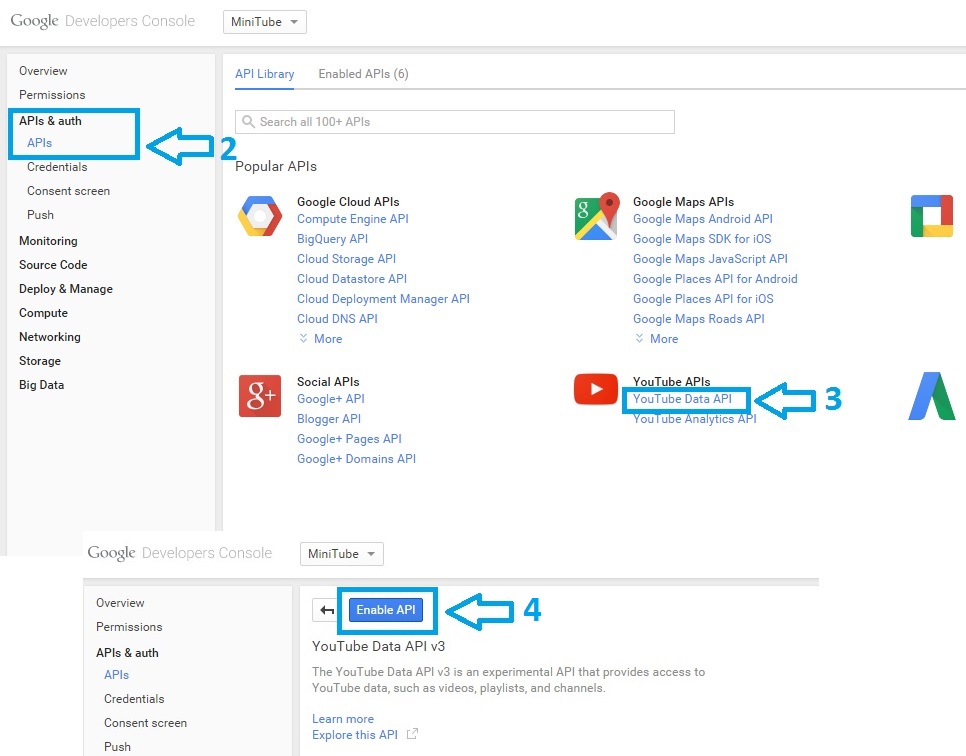
Task: Open the Google Maps Roads API link
Action: click(699, 319)
